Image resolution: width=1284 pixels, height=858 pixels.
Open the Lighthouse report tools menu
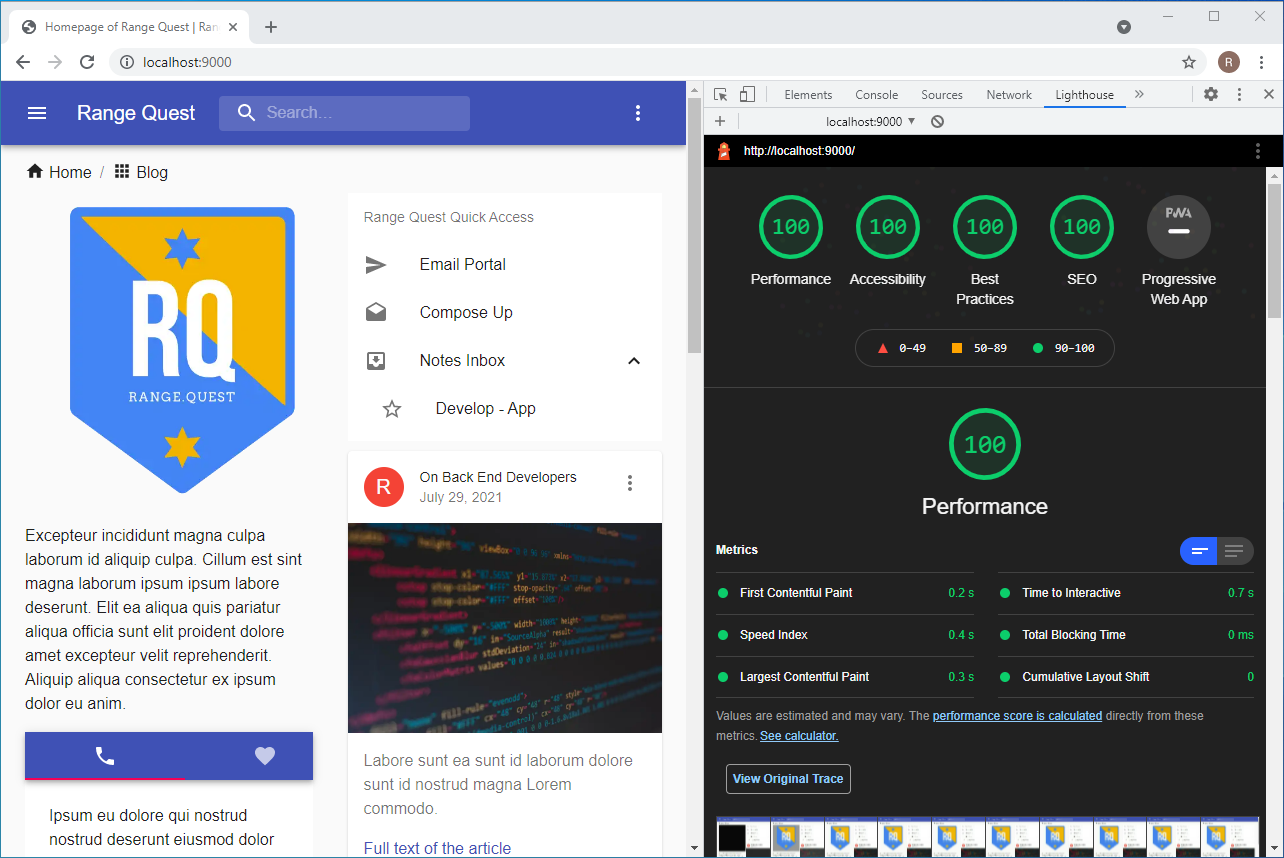1258,151
